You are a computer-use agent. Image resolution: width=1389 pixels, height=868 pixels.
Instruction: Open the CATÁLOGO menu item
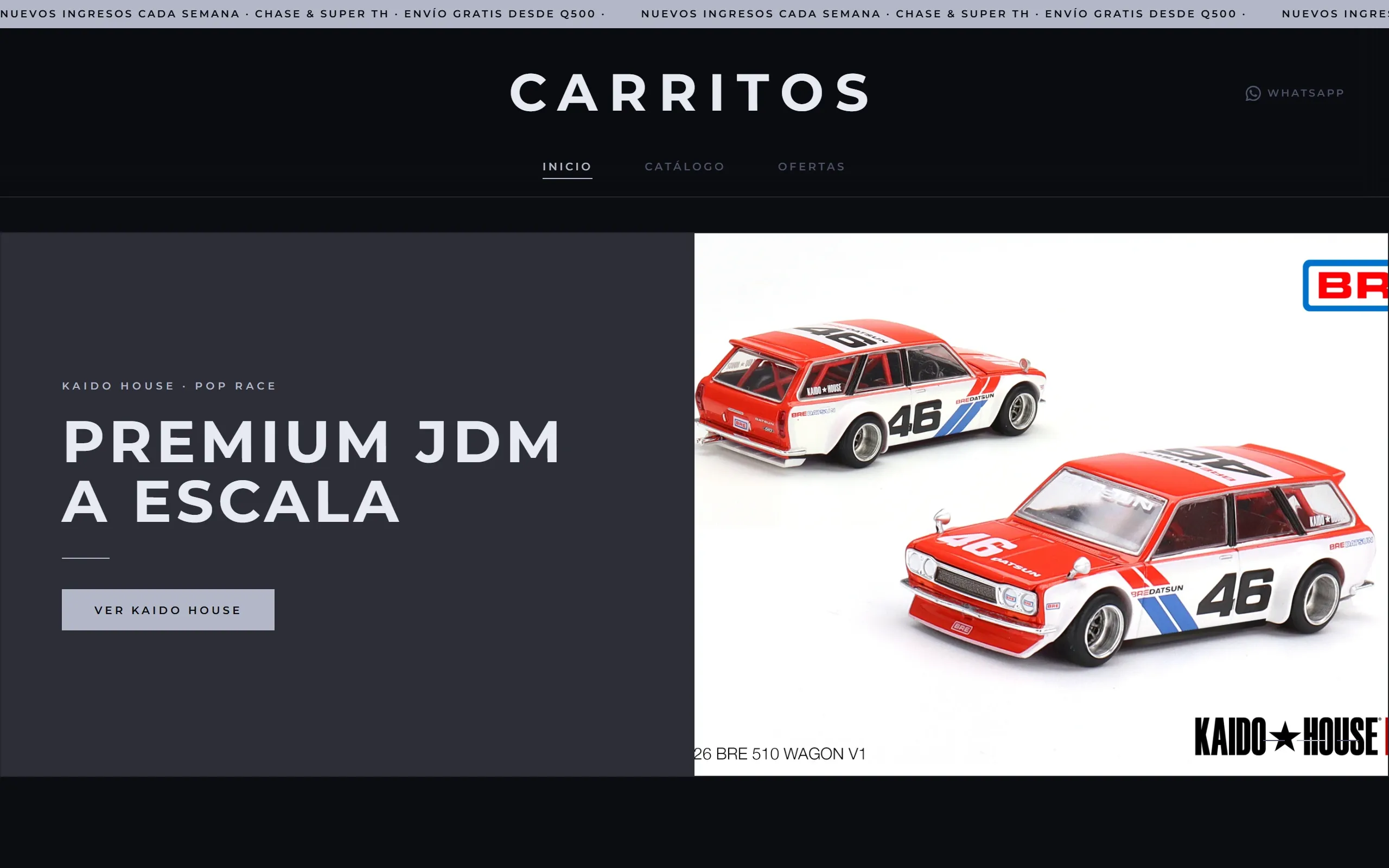(685, 167)
